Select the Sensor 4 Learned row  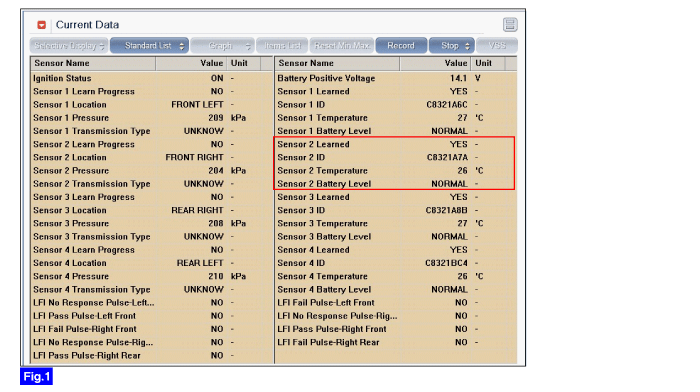click(396, 250)
